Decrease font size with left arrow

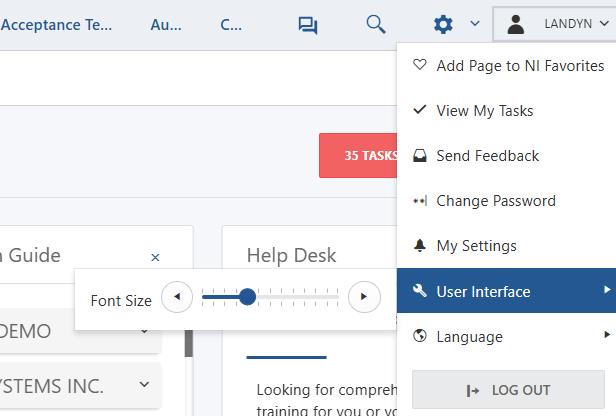177,297
